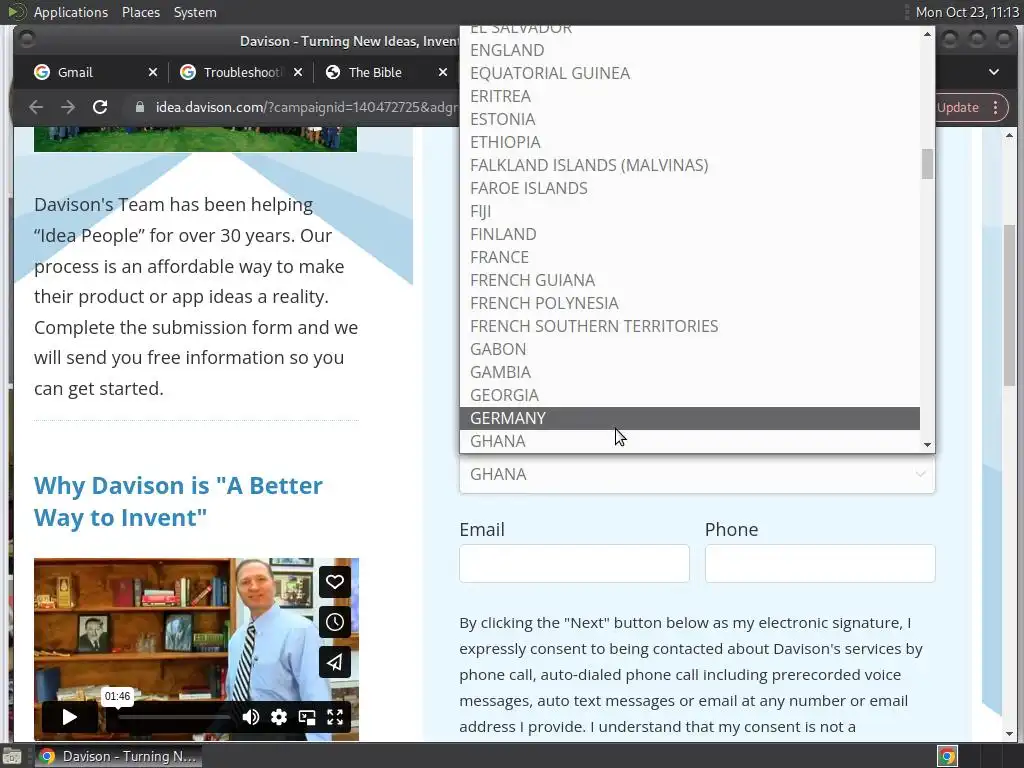
Task: Select ETHIOPIA from the country list
Action: 690,142
